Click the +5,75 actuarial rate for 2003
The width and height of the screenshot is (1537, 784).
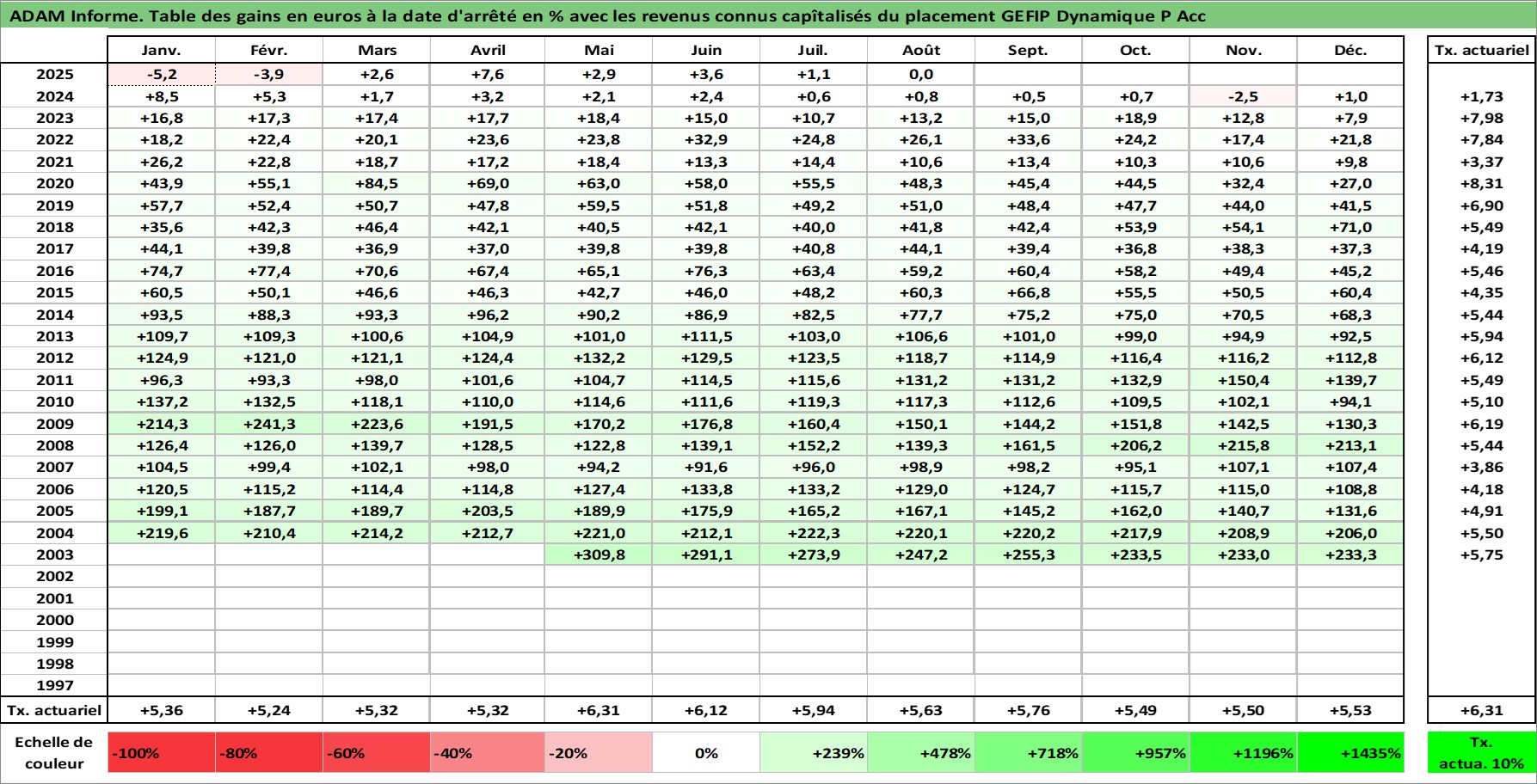pyautogui.click(x=1482, y=554)
